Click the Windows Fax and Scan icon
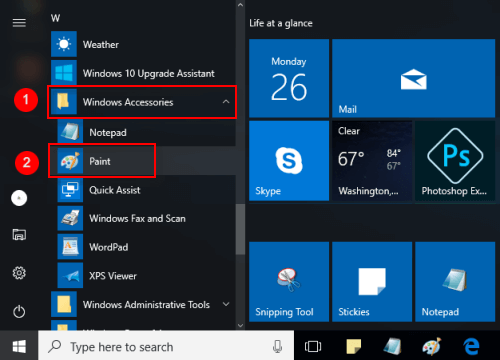The image size is (500, 360). 70,218
